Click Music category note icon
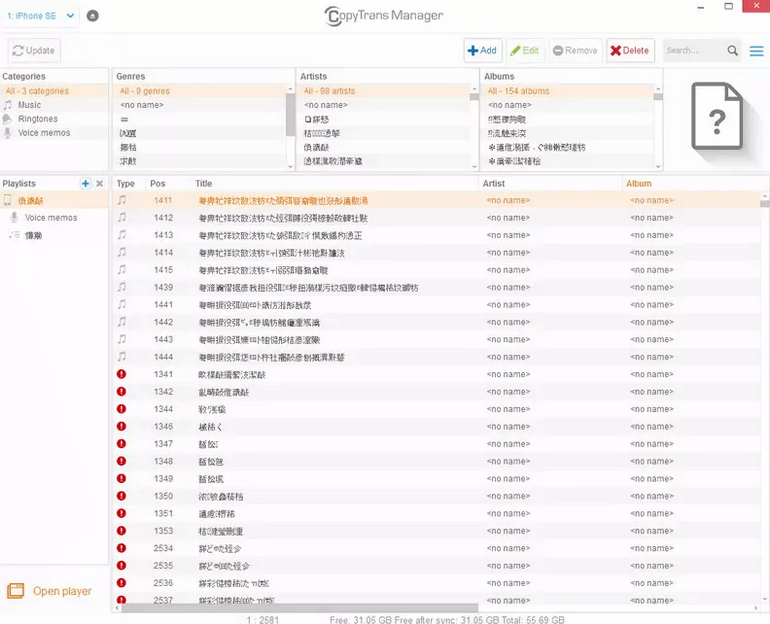 coord(8,105)
